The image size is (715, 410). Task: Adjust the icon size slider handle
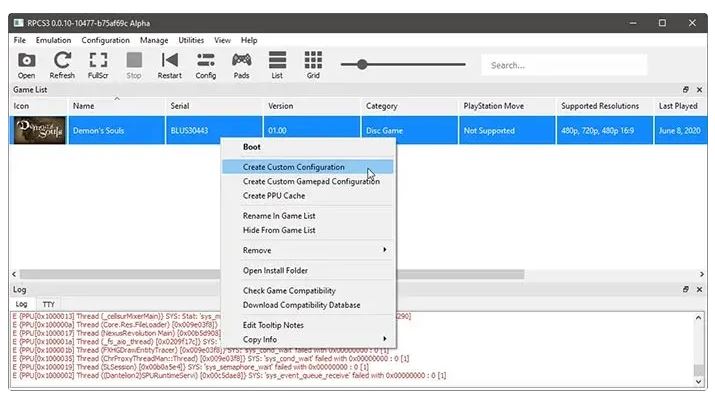(362, 64)
